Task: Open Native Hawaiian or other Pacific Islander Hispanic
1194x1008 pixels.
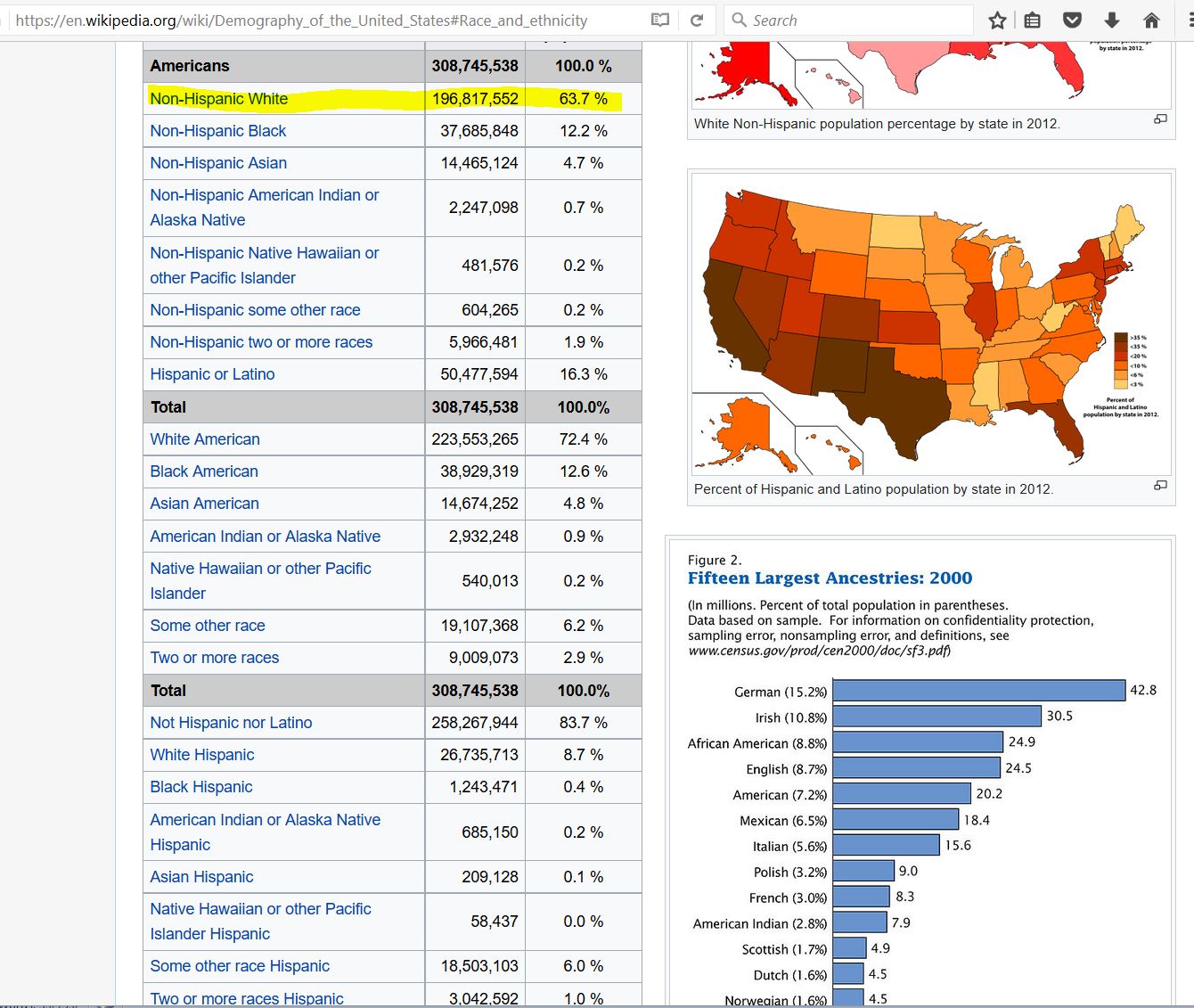Action: pos(260,922)
